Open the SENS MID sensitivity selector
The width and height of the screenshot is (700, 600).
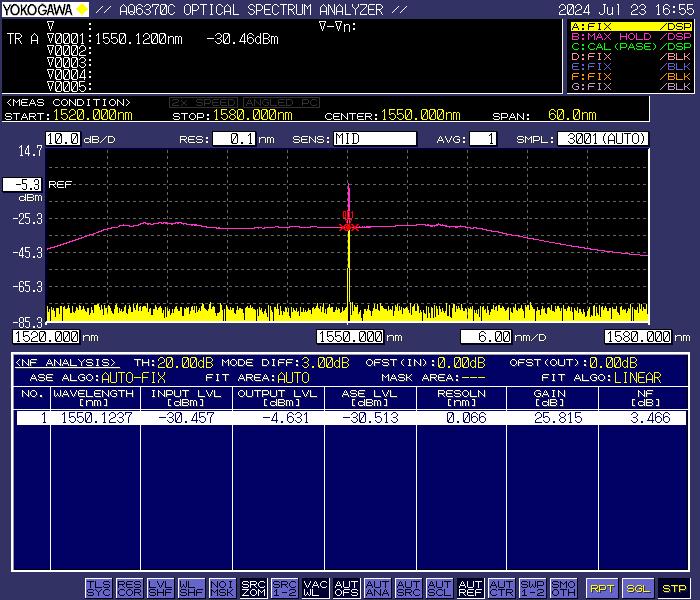click(375, 139)
